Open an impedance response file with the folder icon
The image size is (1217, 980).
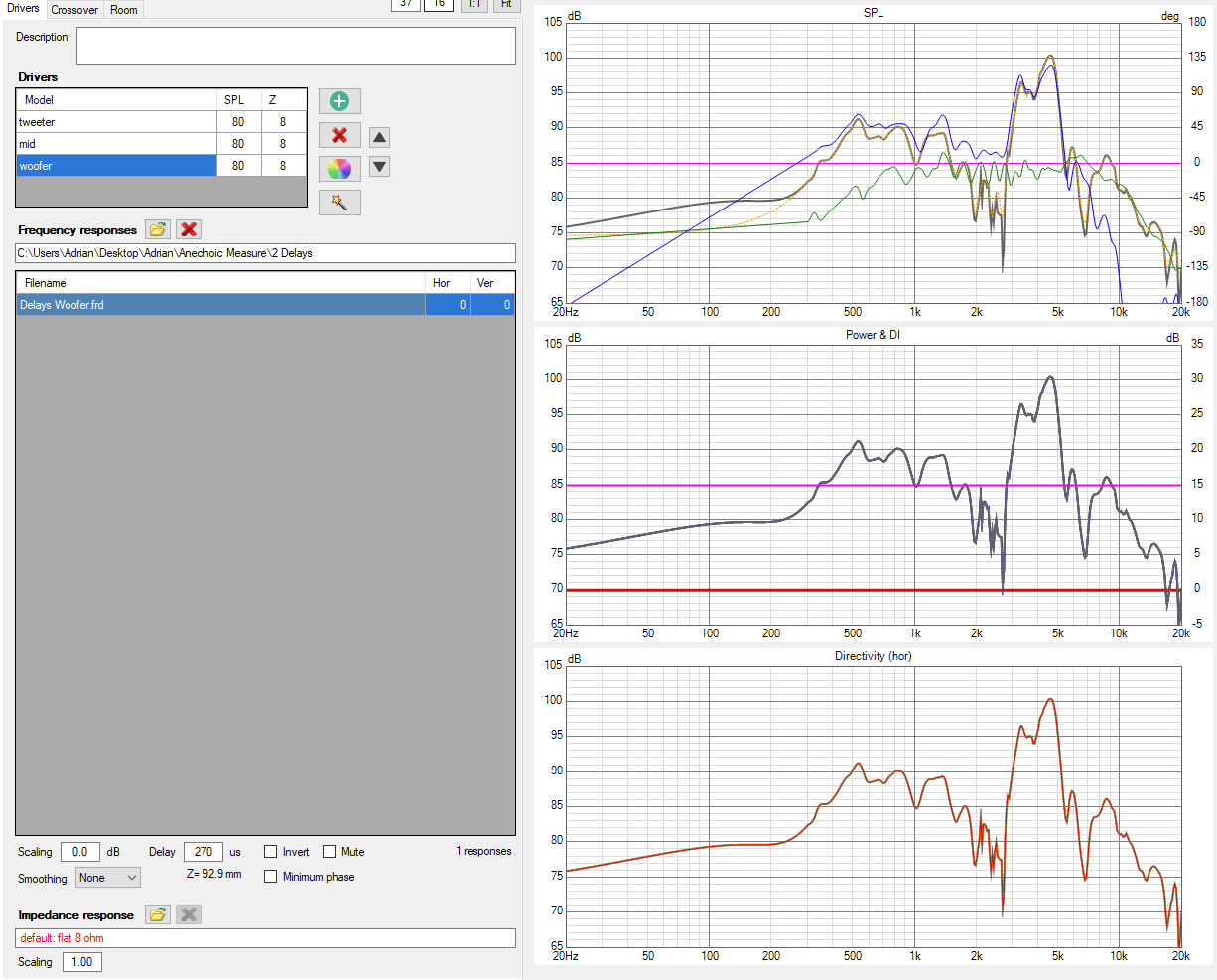pyautogui.click(x=158, y=914)
